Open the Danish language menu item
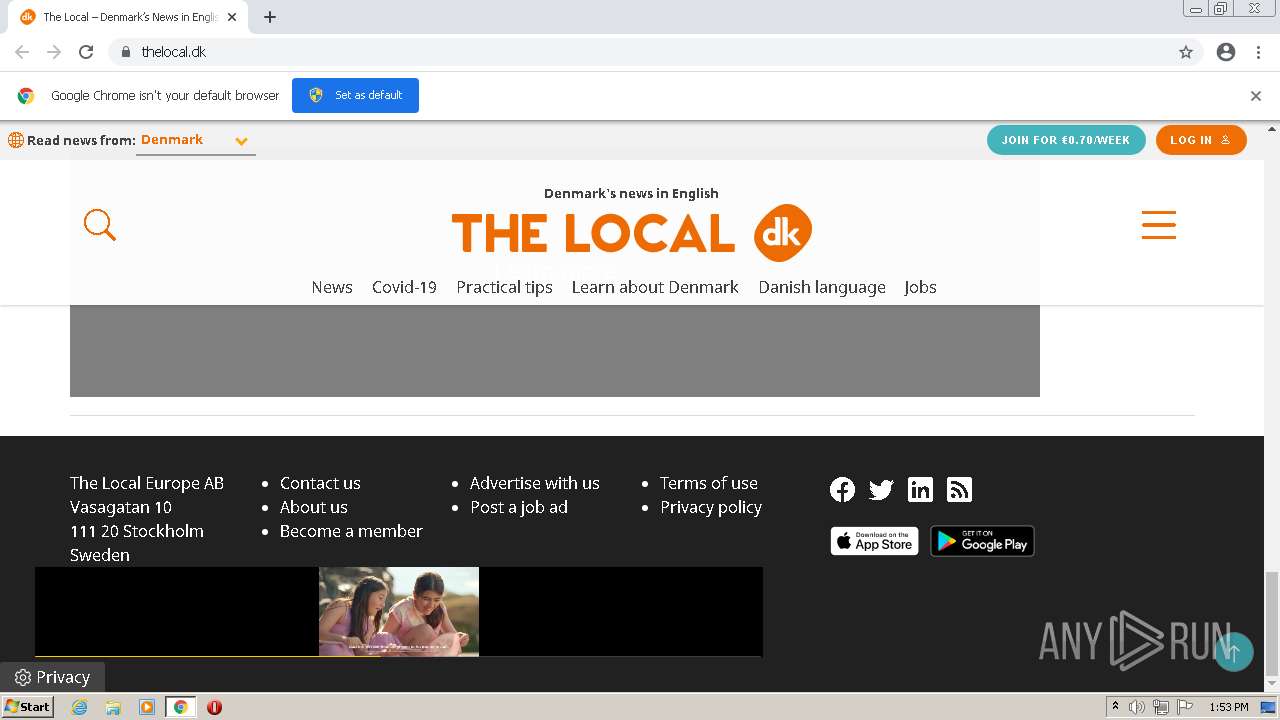Viewport: 1280px width, 720px height. coord(822,287)
